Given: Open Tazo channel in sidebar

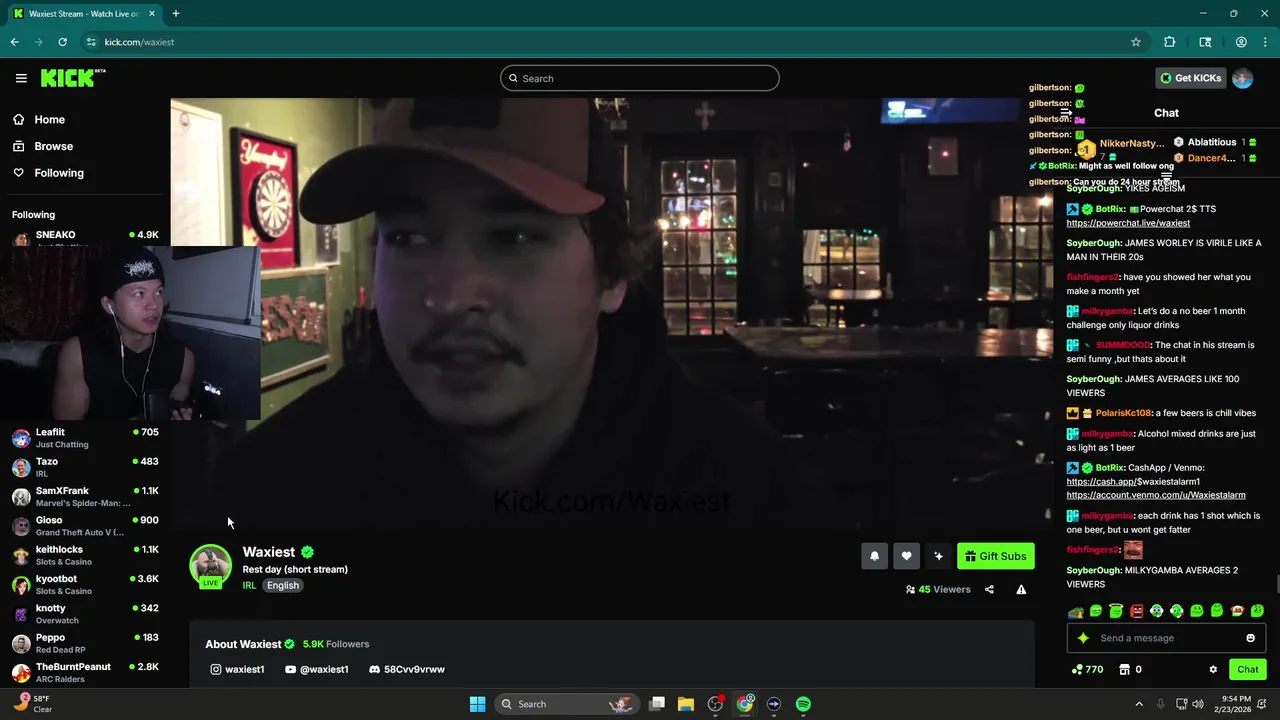Looking at the screenshot, I should [x=85, y=467].
